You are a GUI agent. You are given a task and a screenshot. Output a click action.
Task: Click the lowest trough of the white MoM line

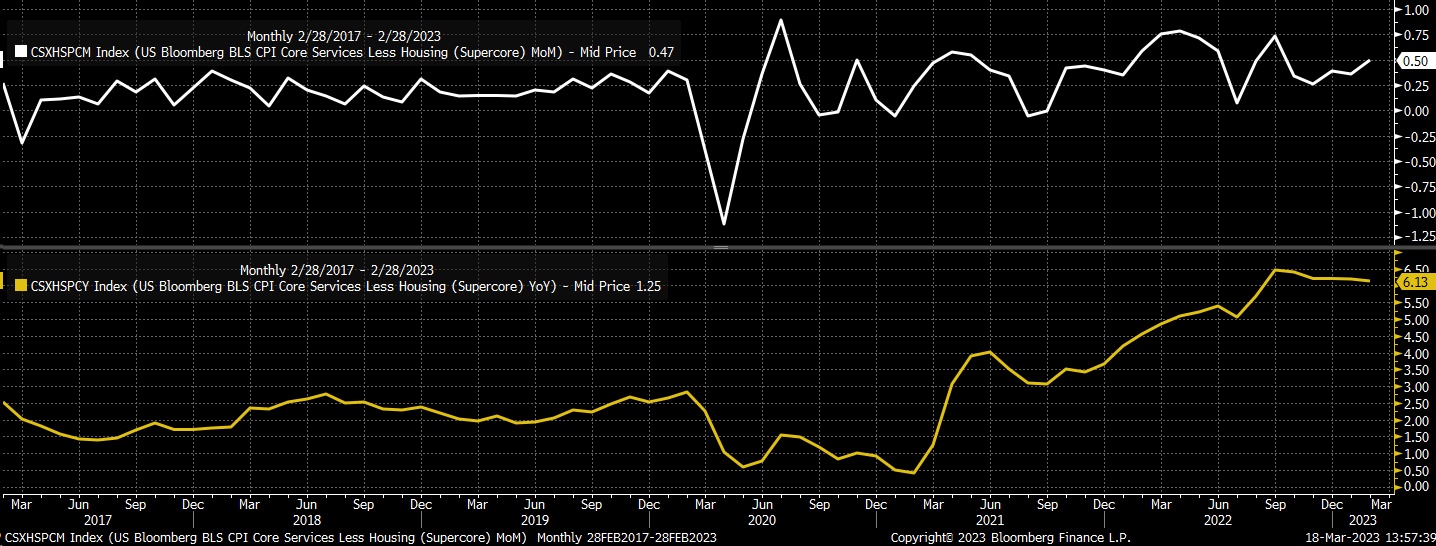724,223
